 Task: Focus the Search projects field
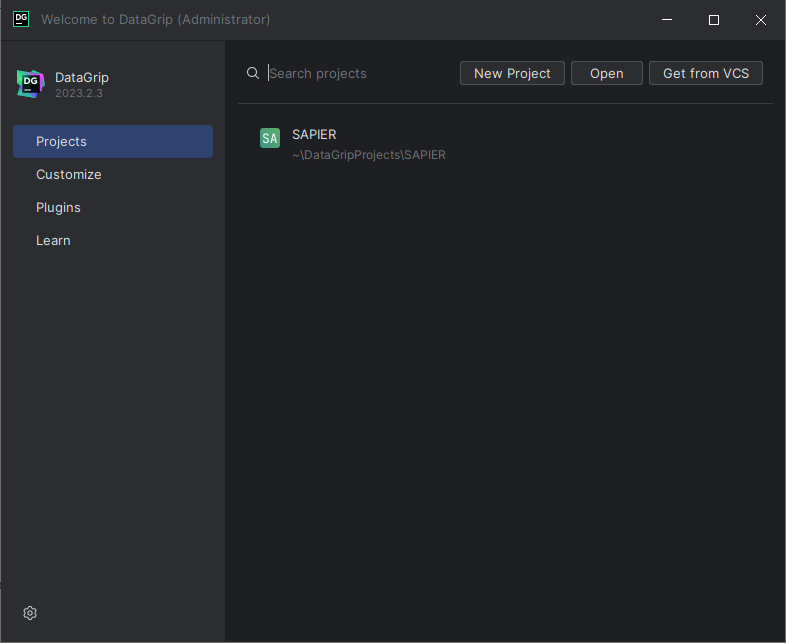(358, 73)
